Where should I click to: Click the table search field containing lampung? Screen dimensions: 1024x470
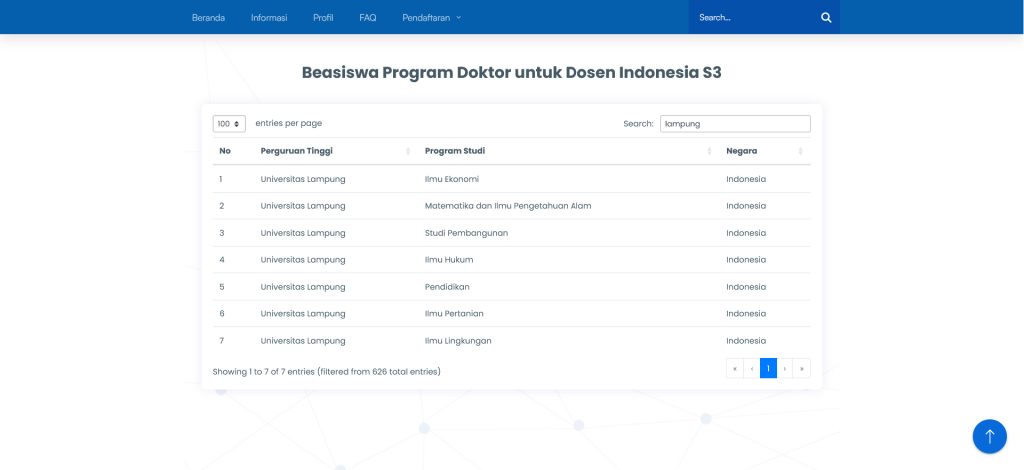735,124
